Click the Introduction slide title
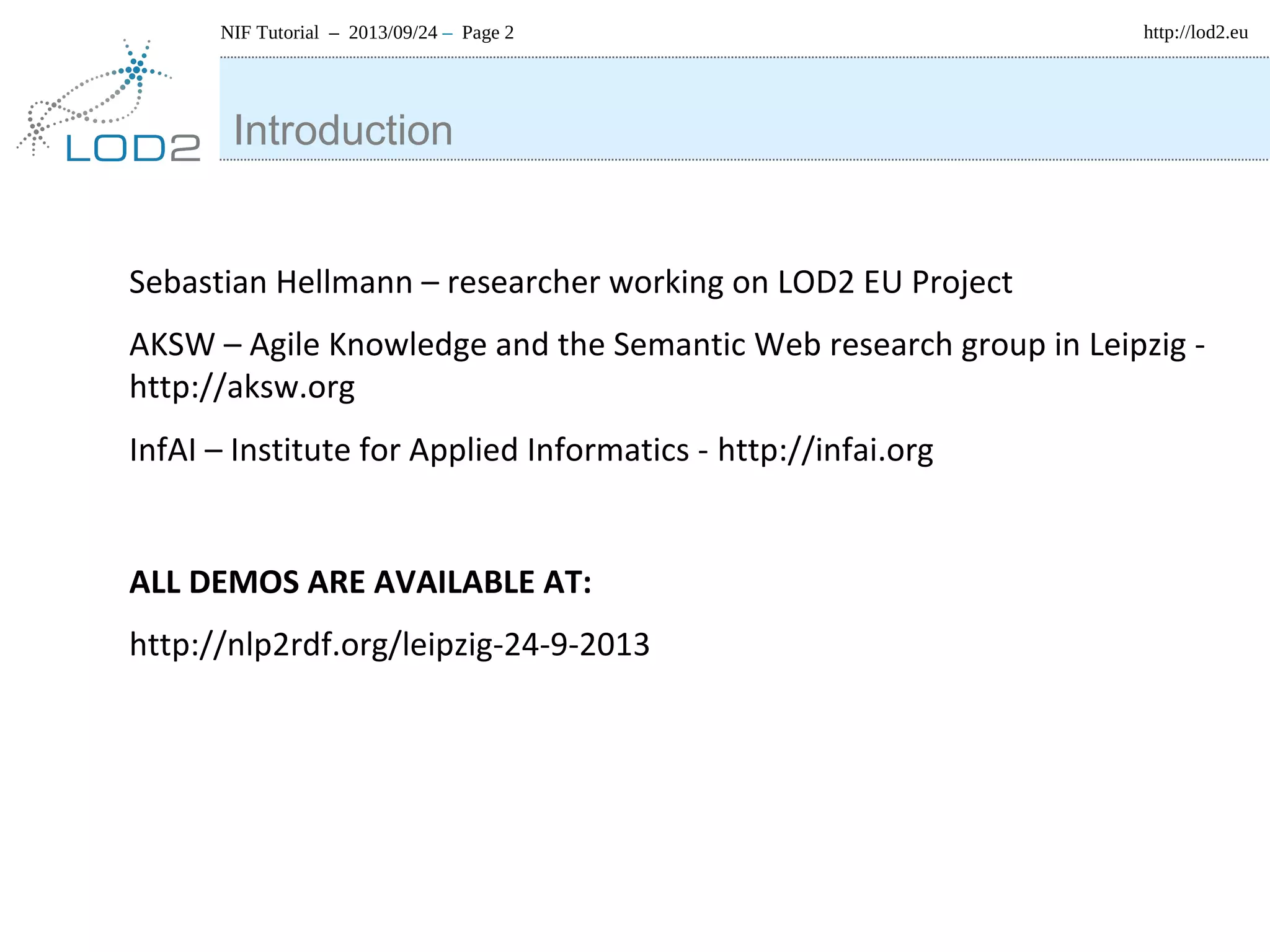 (343, 131)
